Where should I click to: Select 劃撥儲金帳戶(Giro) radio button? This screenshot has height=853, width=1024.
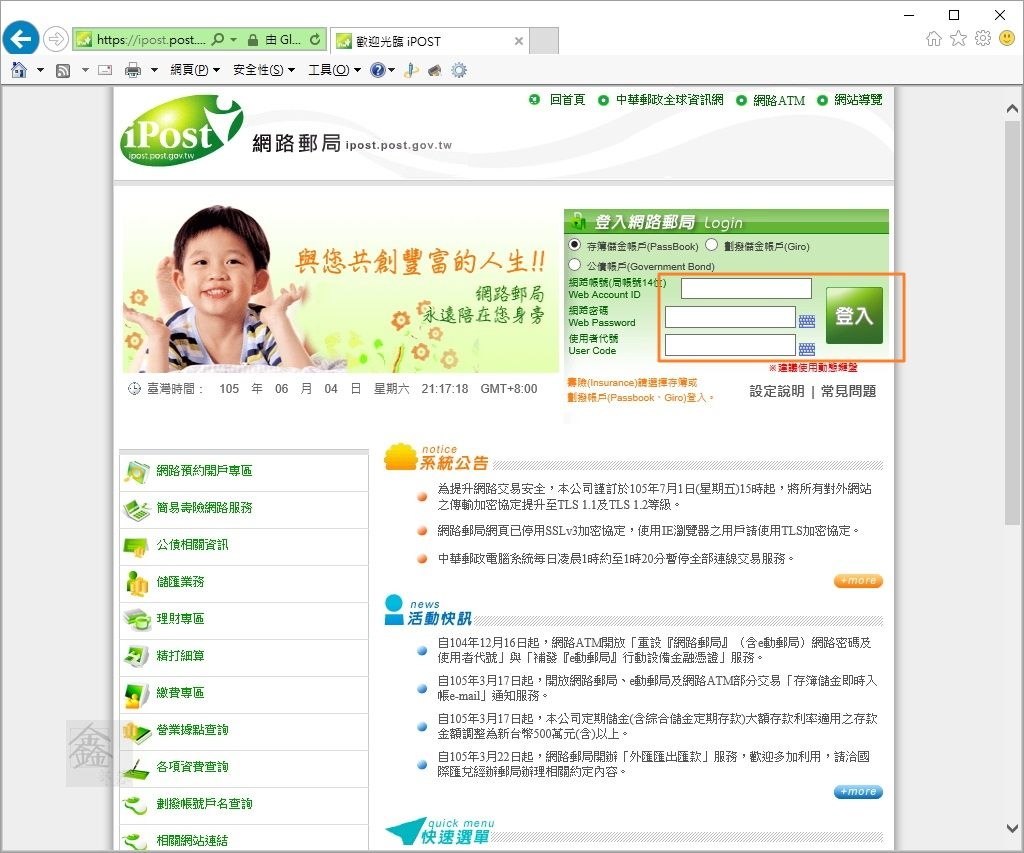click(711, 245)
